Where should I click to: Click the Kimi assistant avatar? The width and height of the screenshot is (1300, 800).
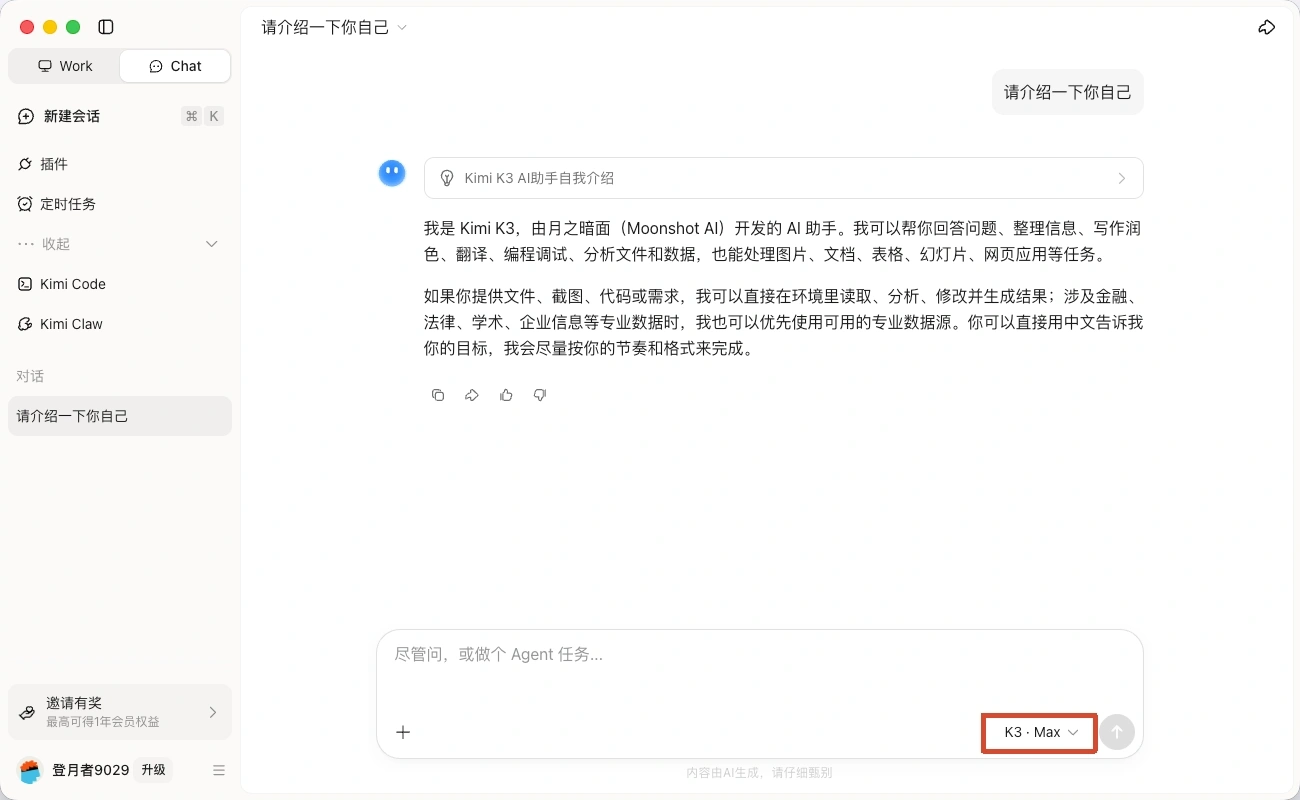pos(391,173)
